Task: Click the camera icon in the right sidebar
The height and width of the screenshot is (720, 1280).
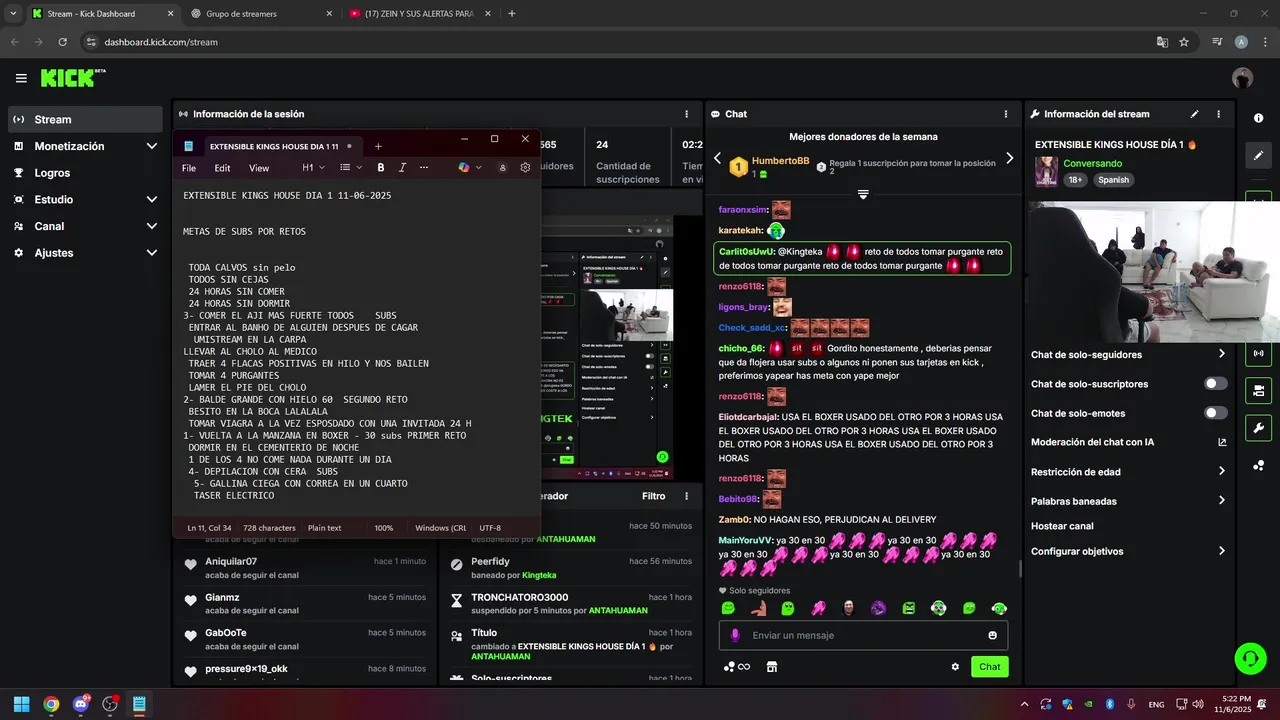Action: click(x=1258, y=390)
